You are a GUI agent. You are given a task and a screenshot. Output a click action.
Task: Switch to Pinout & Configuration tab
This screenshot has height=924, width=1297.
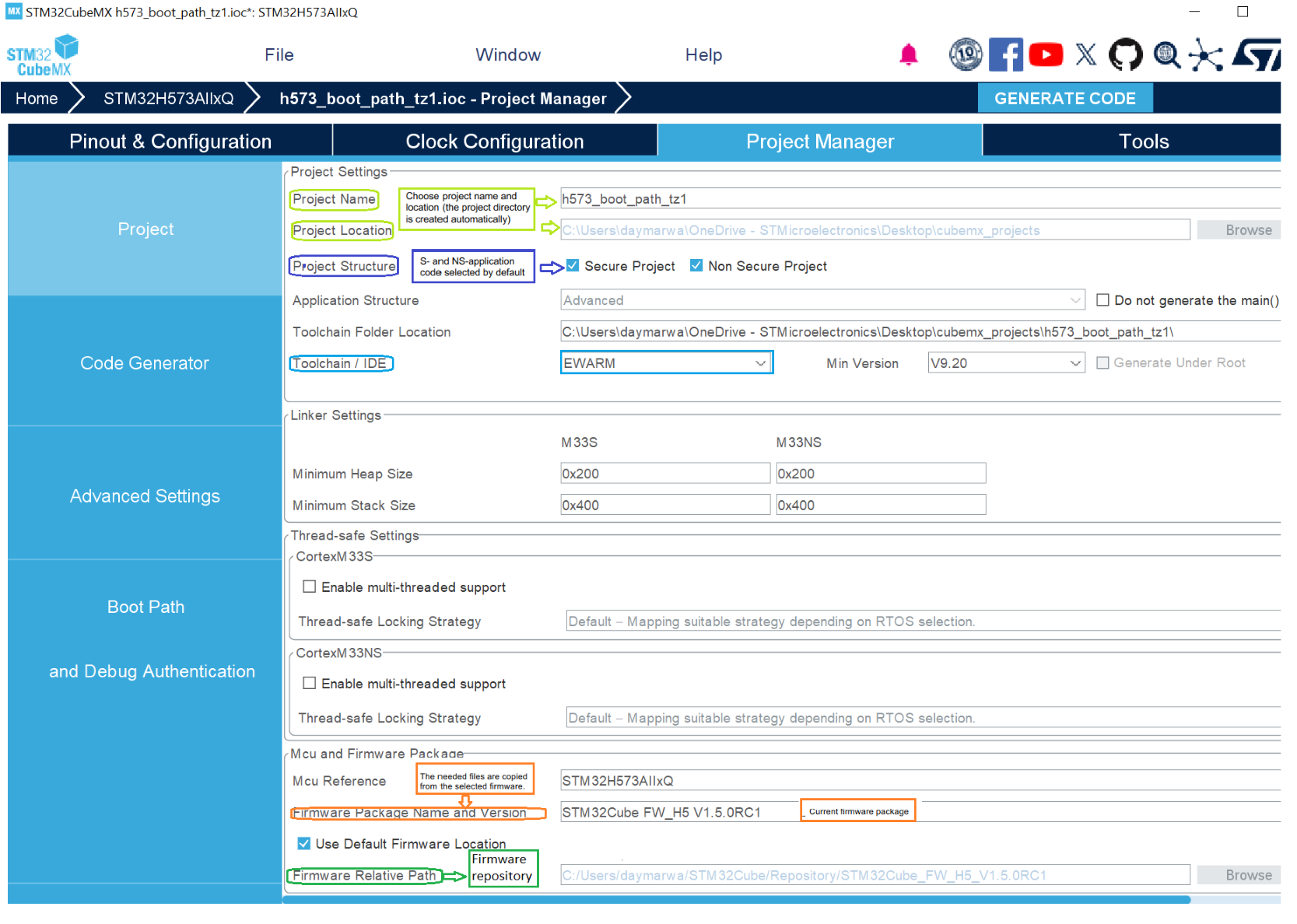170,142
